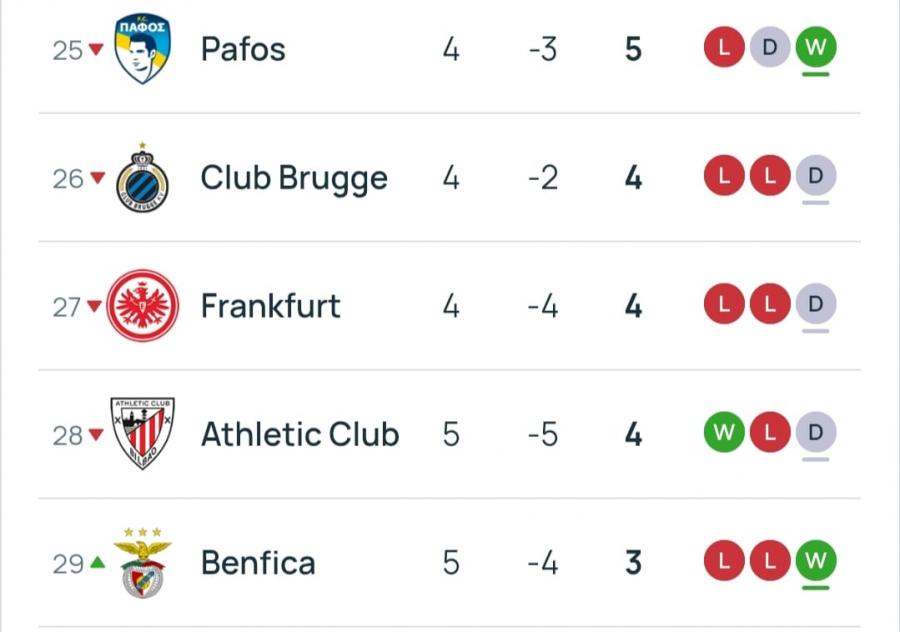The height and width of the screenshot is (632, 900).
Task: Go to the Athletic Club team name
Action: click(x=300, y=434)
